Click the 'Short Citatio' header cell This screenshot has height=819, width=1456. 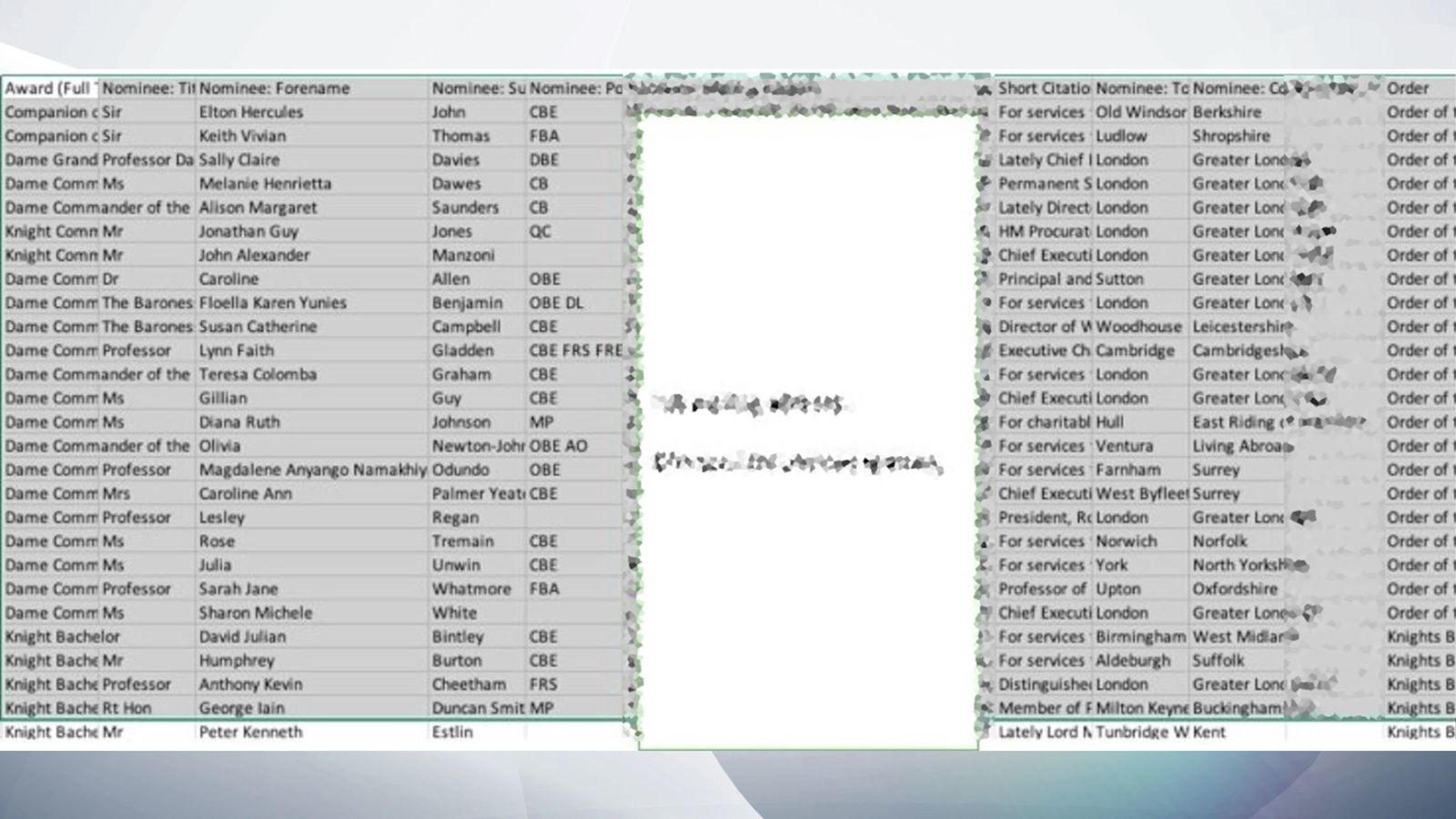click(1044, 88)
